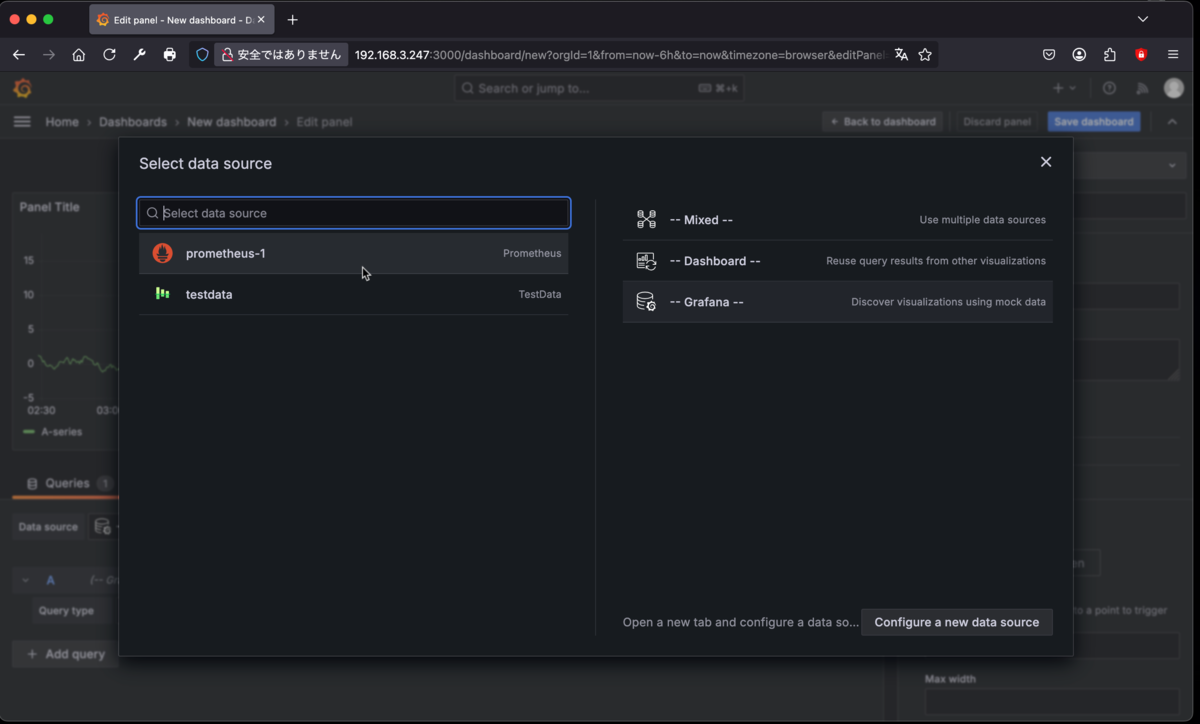Choose the -- Grafana -- data source

pos(837,302)
